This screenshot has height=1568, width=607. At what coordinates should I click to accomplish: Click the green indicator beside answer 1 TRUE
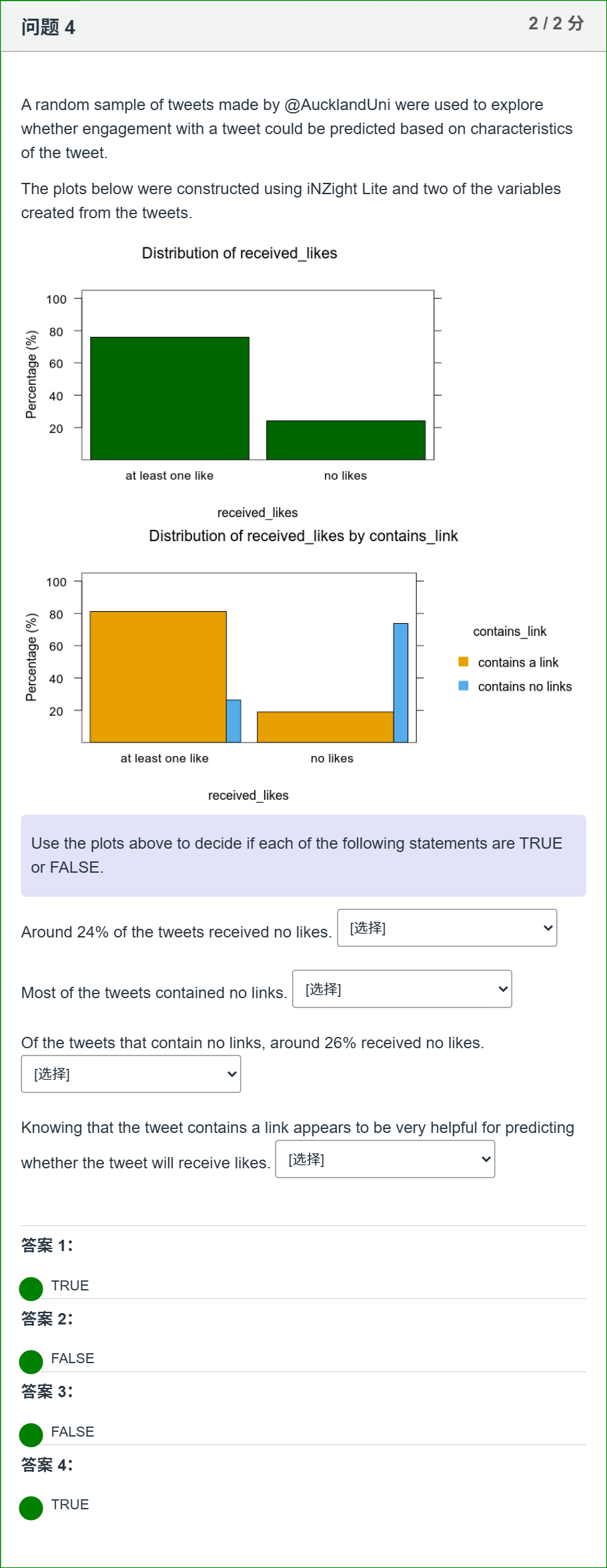pyautogui.click(x=31, y=1288)
